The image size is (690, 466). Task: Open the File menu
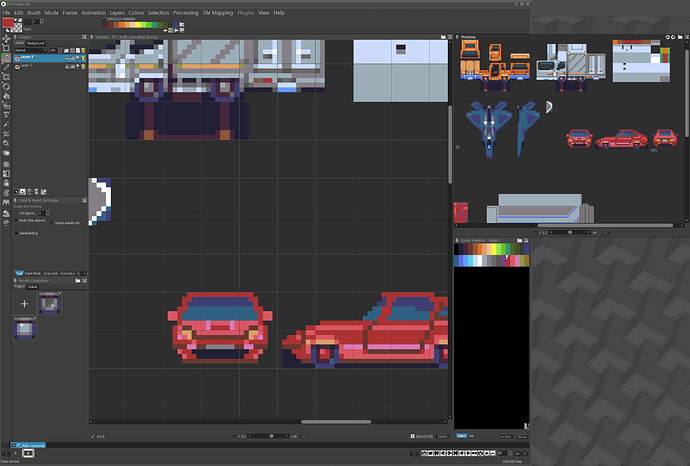[7, 13]
